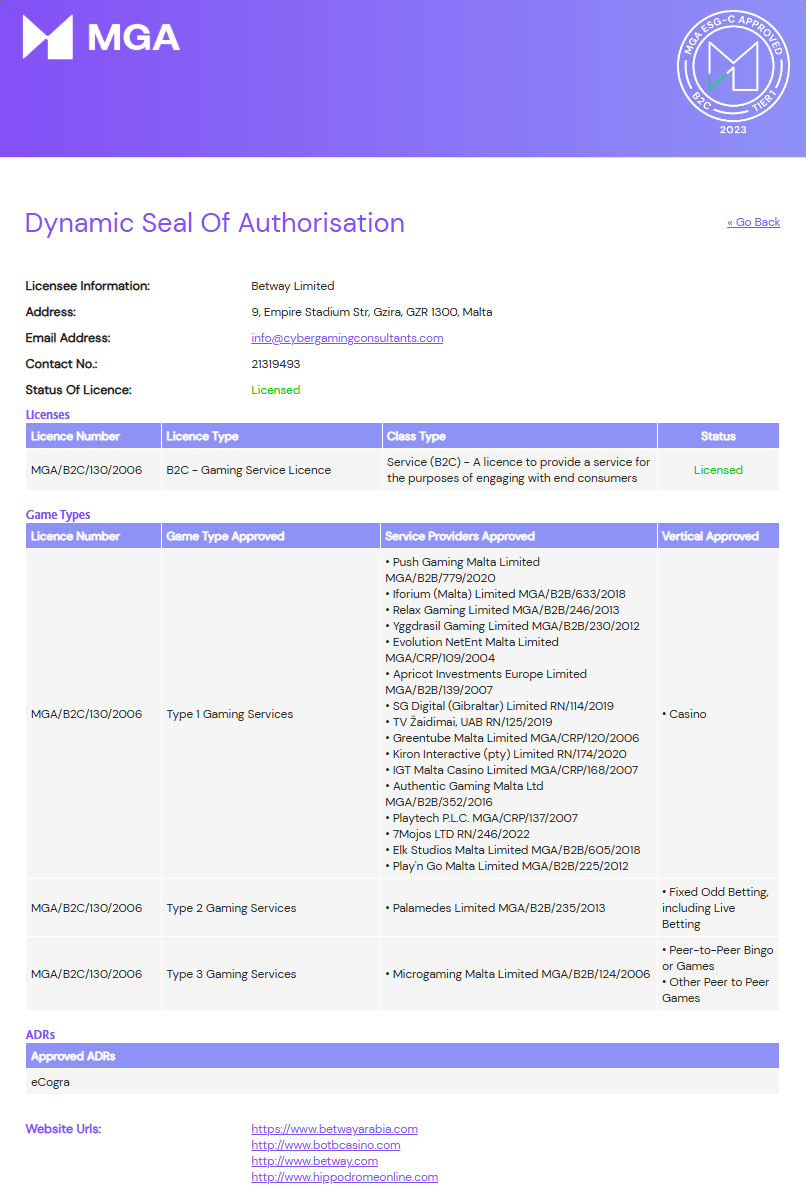Select the TV Žaidimai, UAB entry
This screenshot has width=806, height=1196.
[469, 722]
